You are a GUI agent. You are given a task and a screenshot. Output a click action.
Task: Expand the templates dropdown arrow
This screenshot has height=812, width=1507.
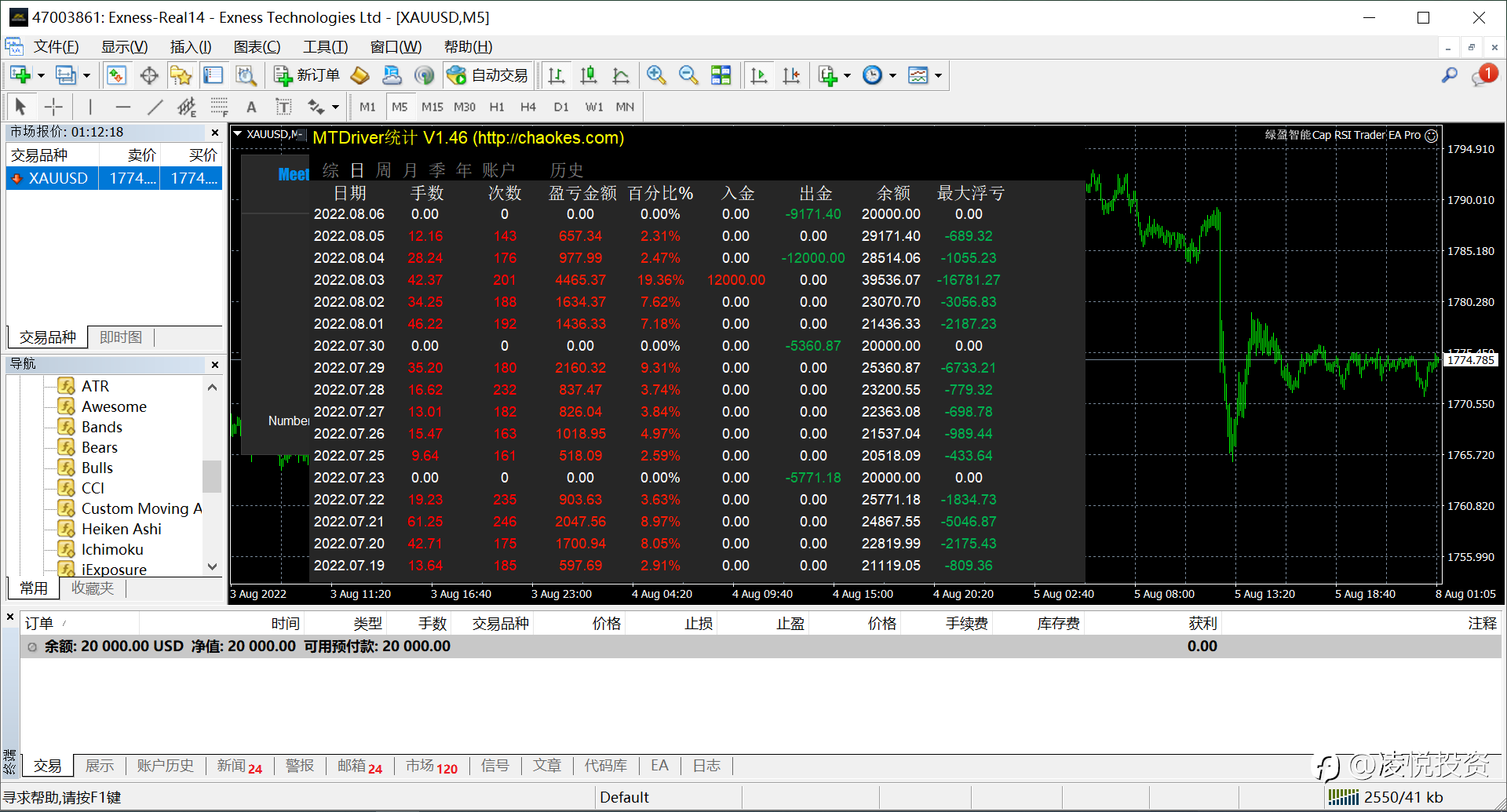[938, 76]
